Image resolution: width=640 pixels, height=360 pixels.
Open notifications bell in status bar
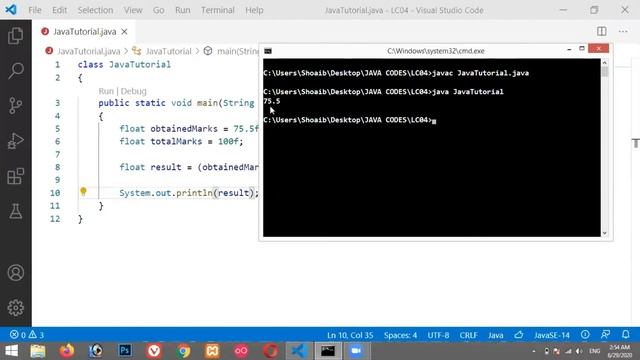(626, 335)
